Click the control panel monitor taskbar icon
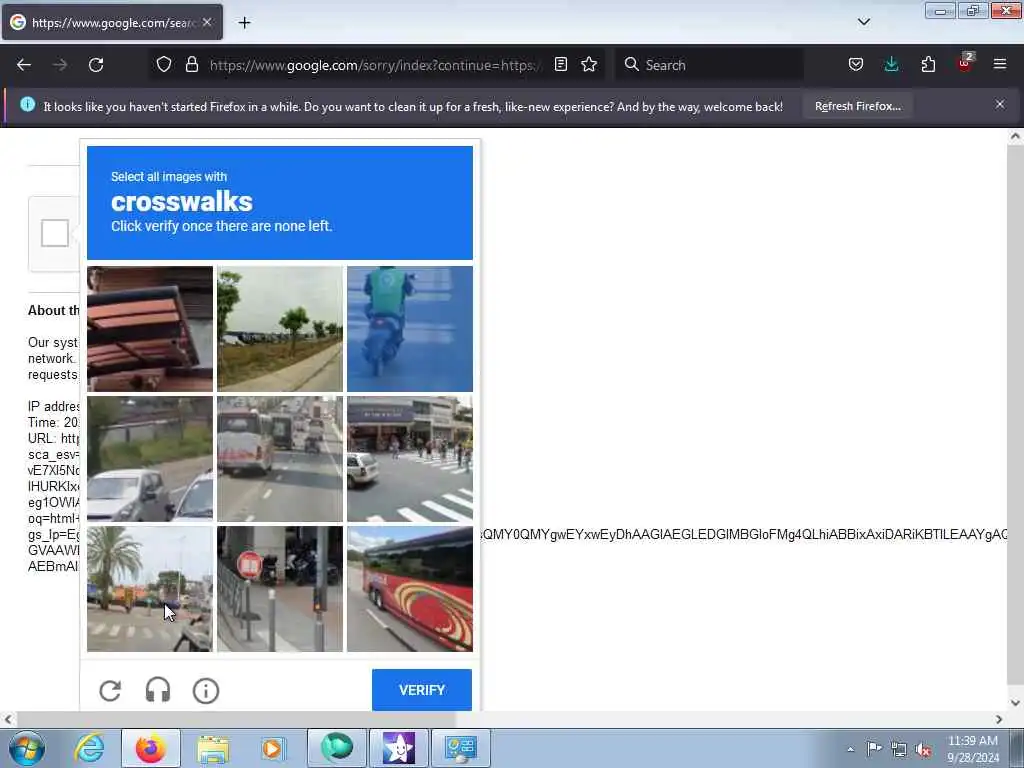The image size is (1024, 768). click(461, 748)
